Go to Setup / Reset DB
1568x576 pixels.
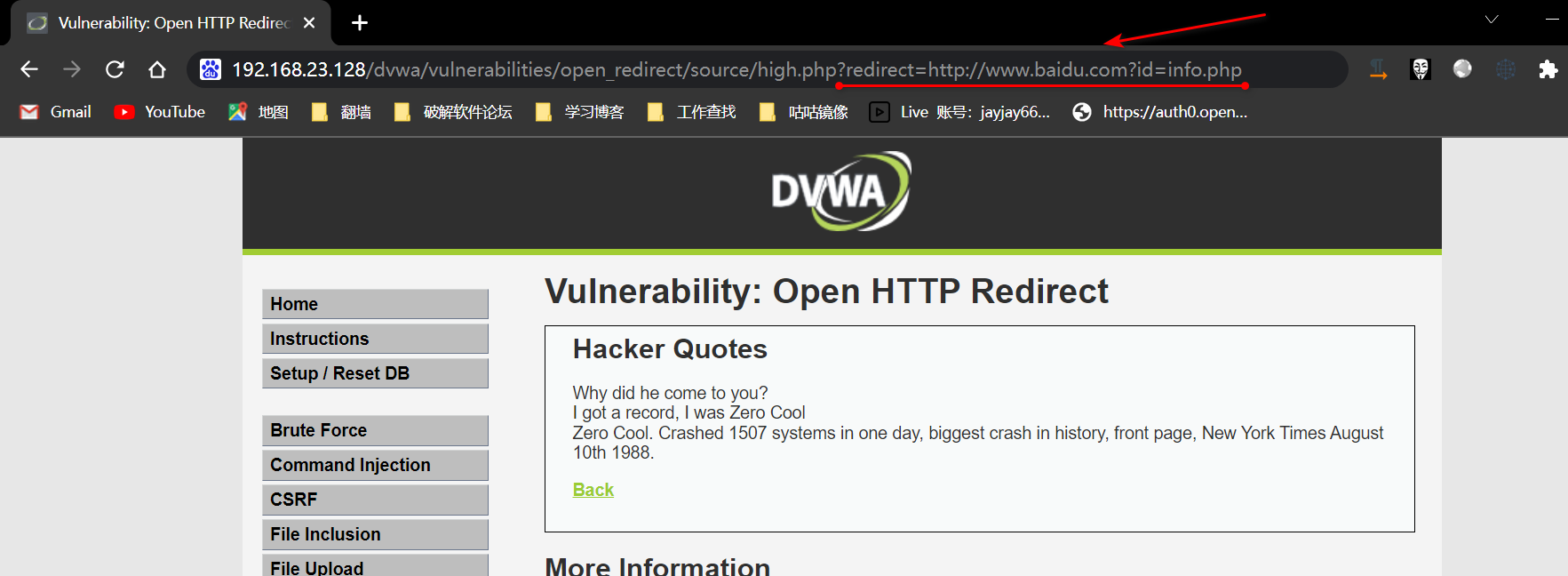[x=375, y=373]
